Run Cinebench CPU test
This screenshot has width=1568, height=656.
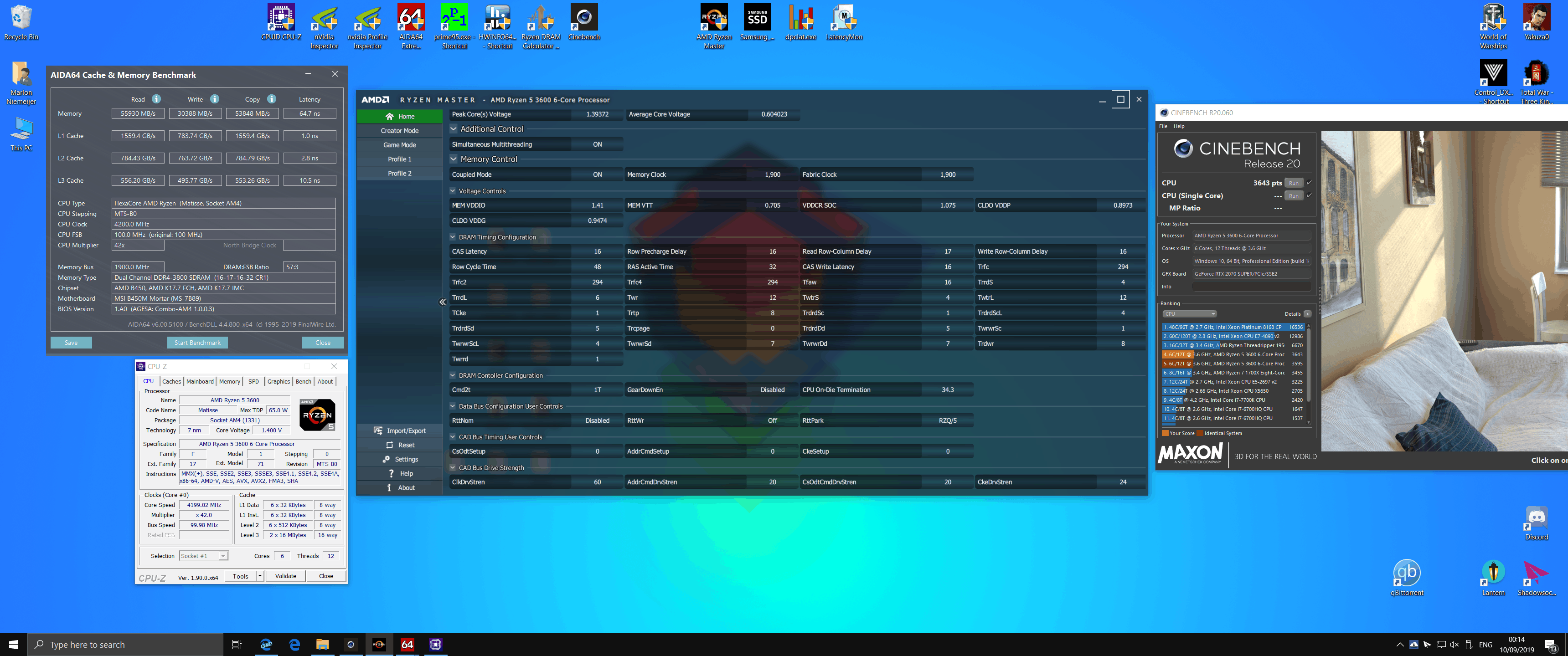[1294, 183]
